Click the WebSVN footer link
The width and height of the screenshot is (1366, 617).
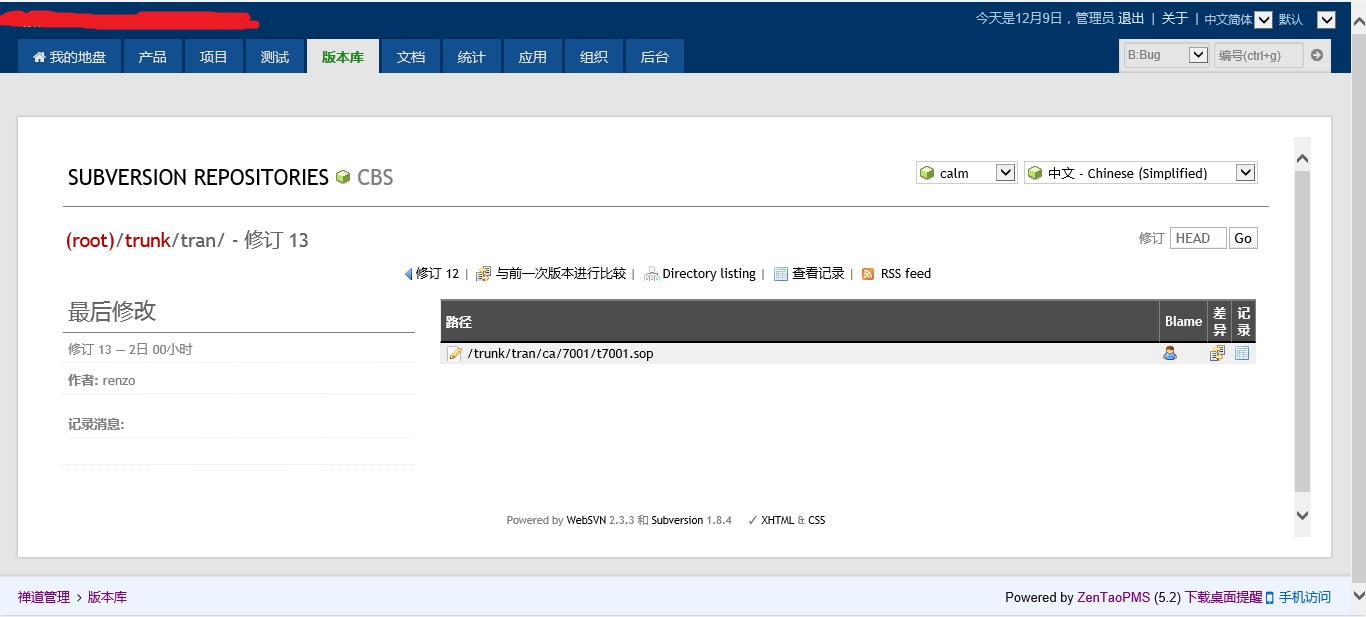pos(586,520)
